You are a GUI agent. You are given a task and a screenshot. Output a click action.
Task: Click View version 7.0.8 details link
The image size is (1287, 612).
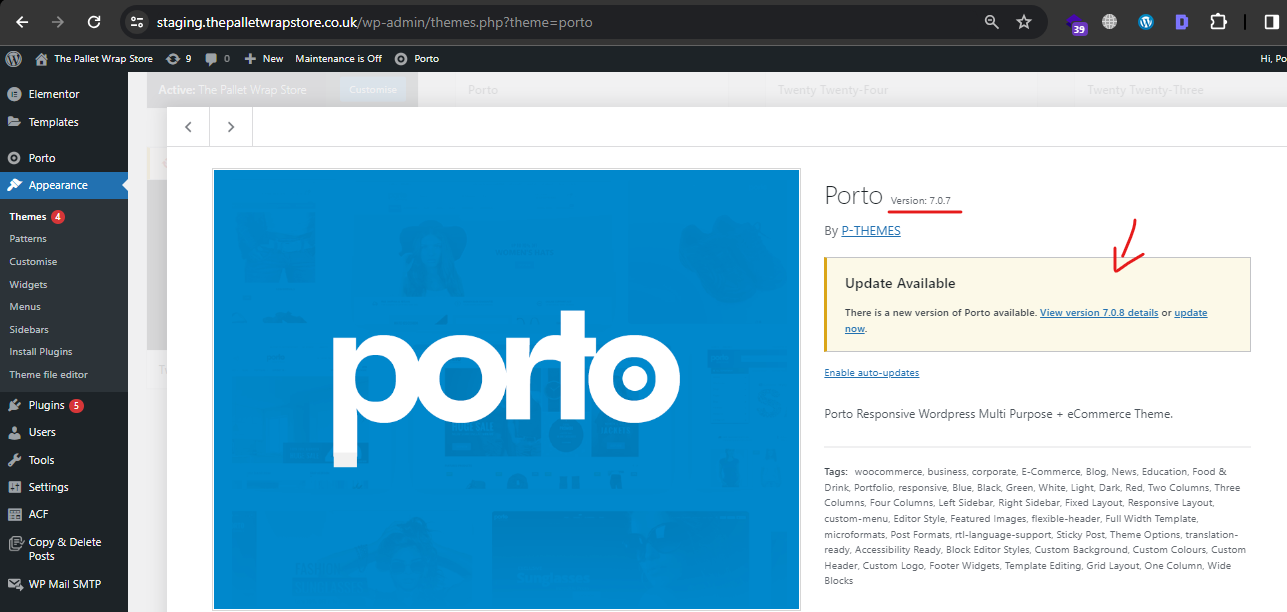(1099, 313)
